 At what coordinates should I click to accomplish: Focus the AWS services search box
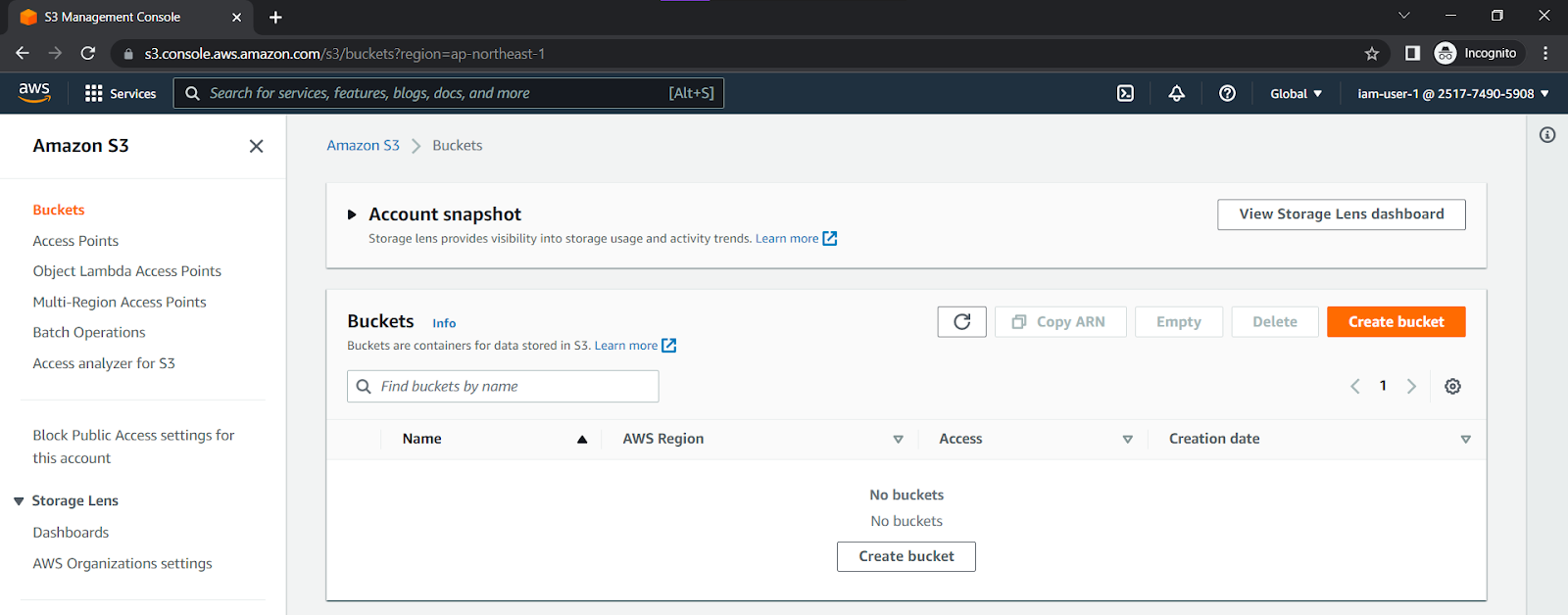[449, 93]
